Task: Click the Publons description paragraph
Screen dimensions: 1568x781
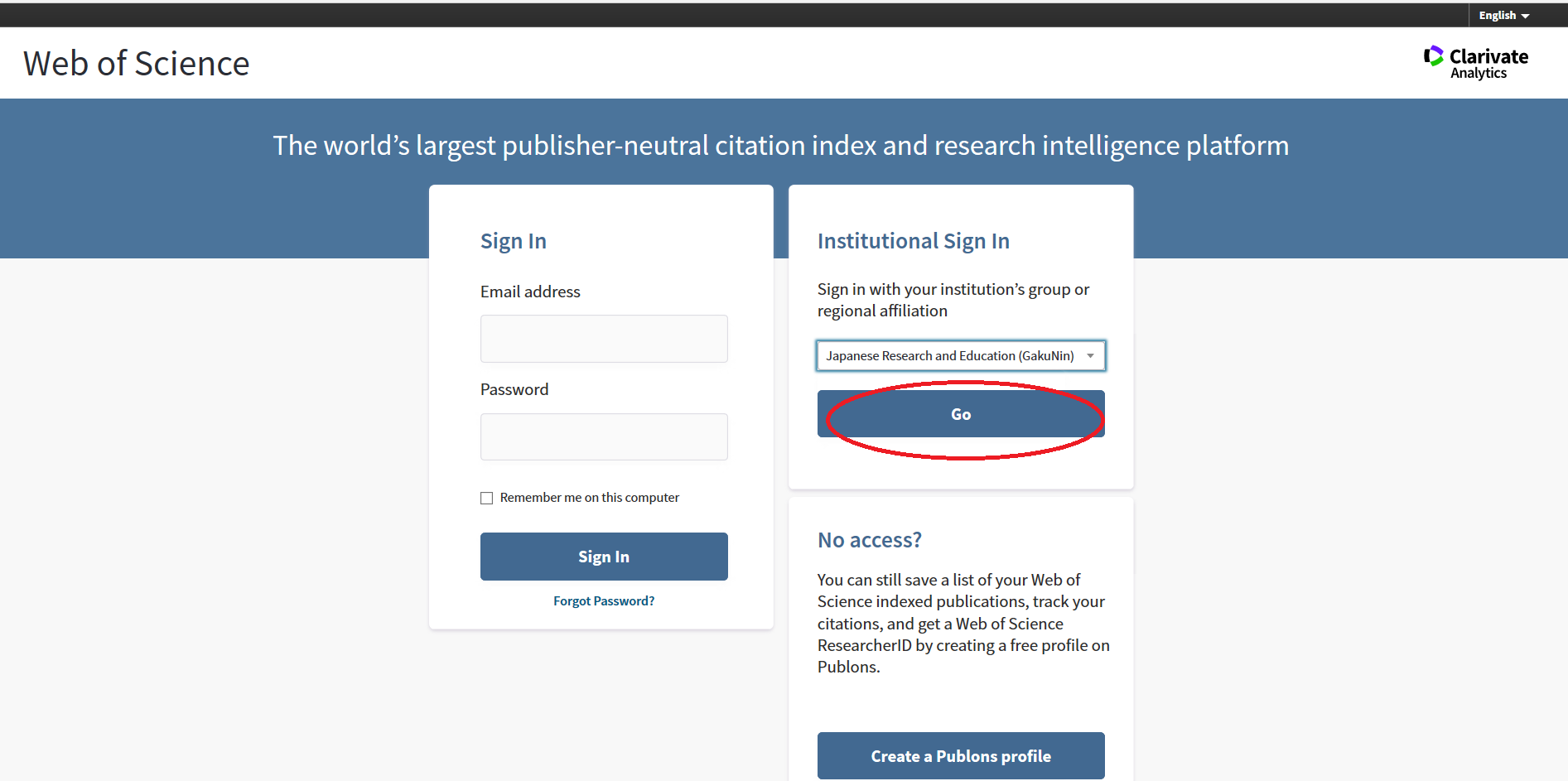Action: click(963, 624)
